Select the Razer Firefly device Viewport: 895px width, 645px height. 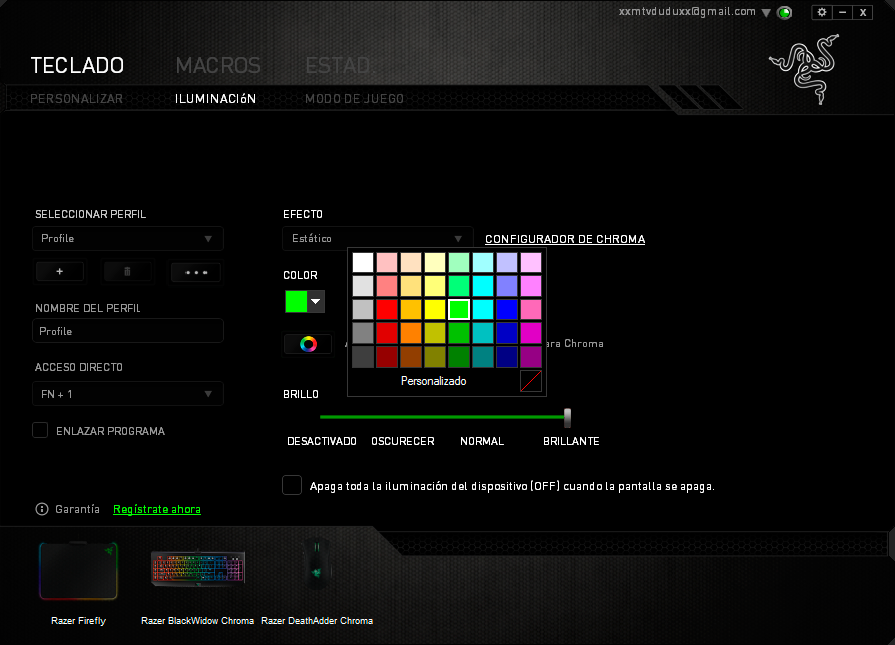point(78,571)
